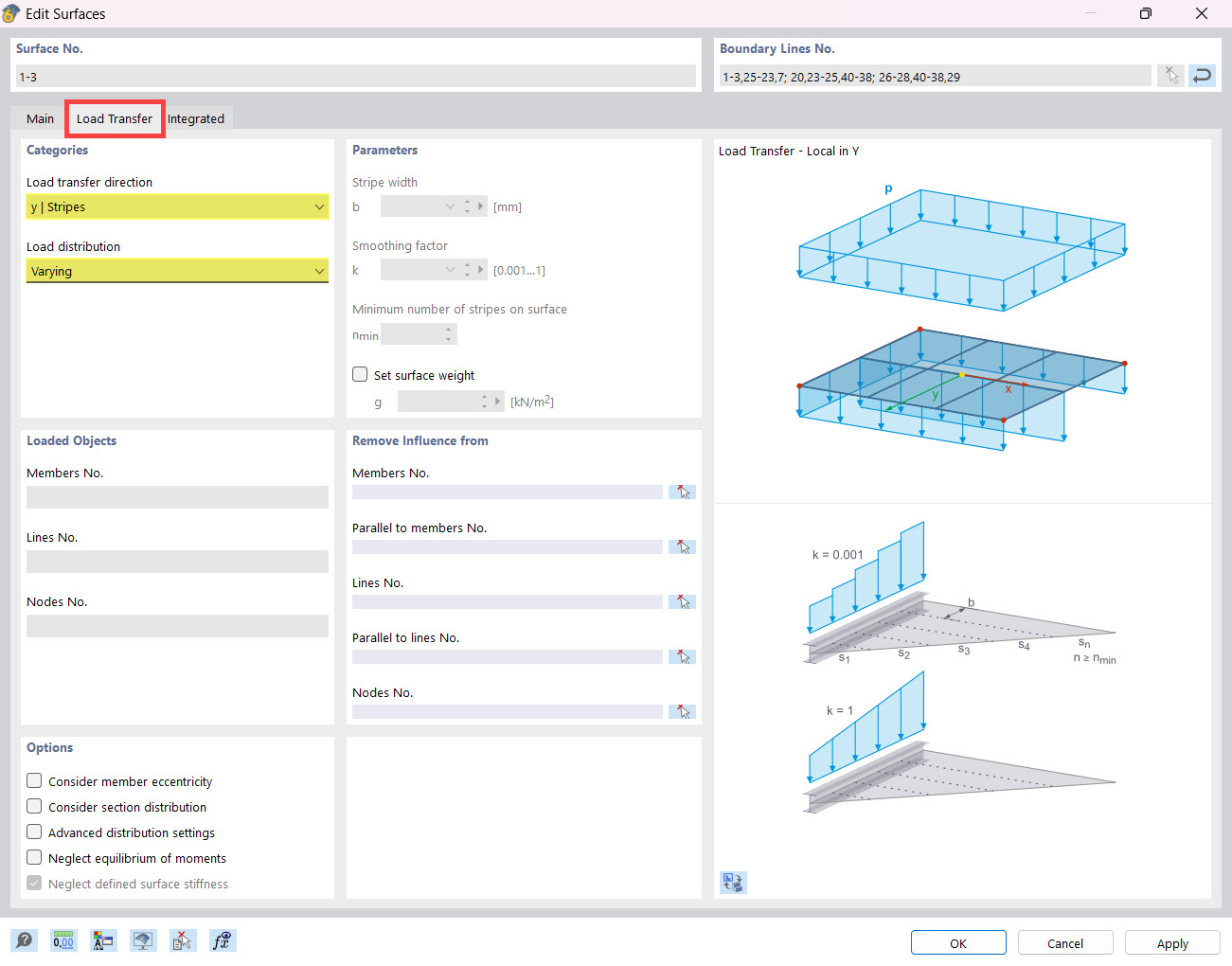The image size is (1232, 966).
Task: Enable the Set surface weight checkbox
Action: coord(360,374)
